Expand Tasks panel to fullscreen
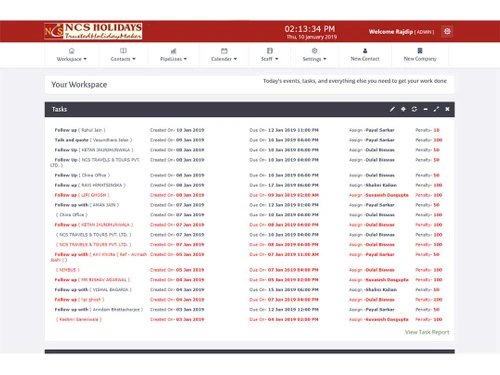Screen dimensions: 500x375 coord(436,109)
